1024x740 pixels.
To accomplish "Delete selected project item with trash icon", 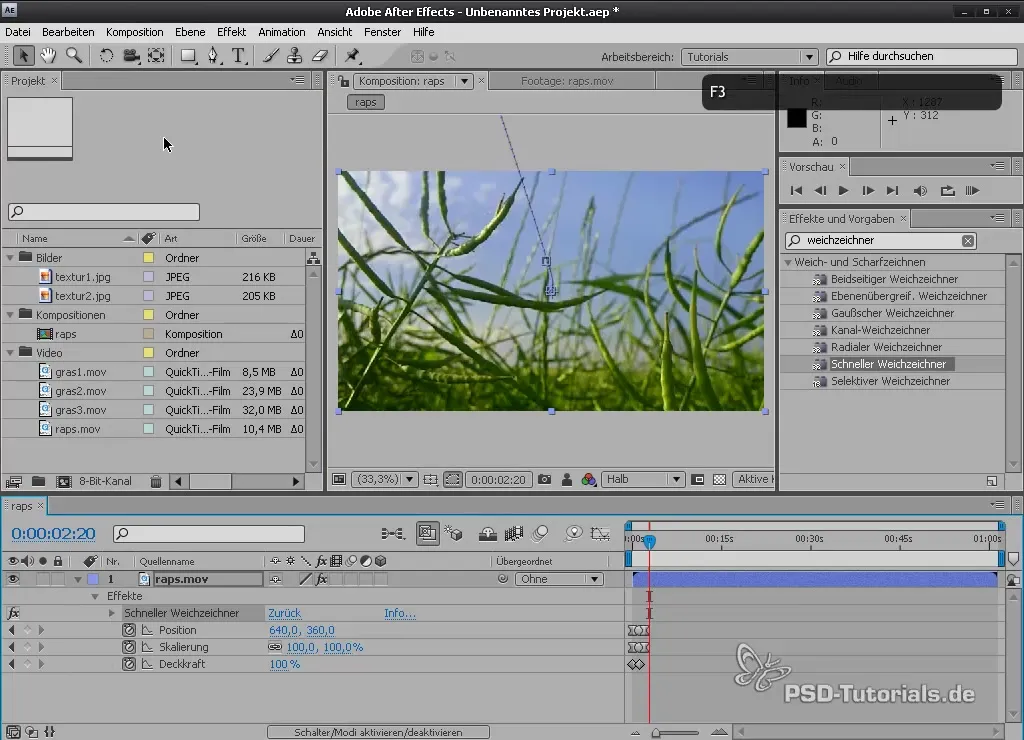I will coord(155,481).
